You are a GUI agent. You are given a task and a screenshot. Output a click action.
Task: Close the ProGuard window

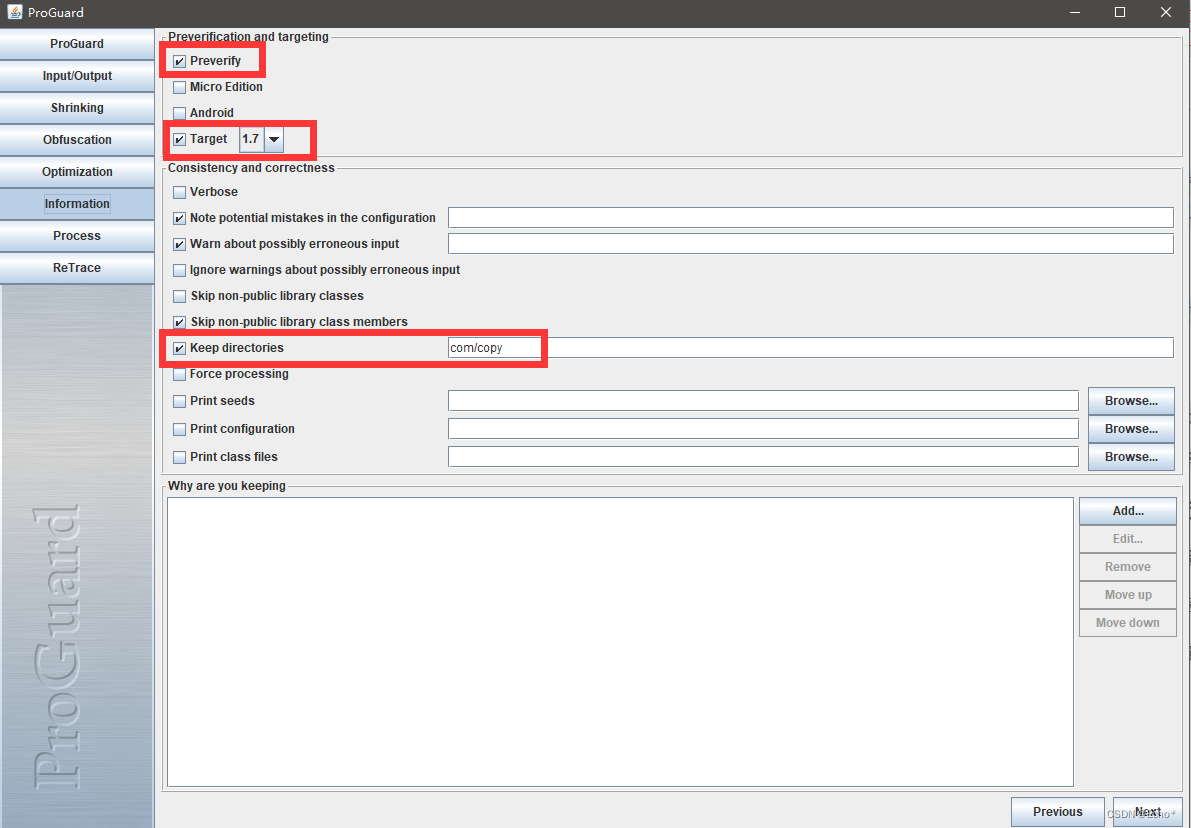(1166, 13)
